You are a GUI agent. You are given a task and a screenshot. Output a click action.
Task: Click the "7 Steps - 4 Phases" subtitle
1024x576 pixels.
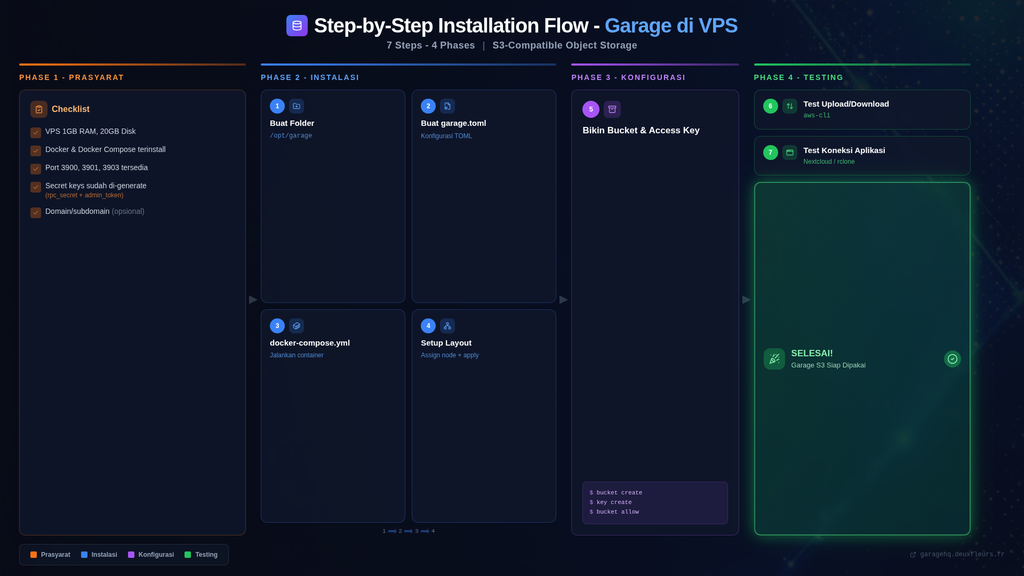pyautogui.click(x=430, y=45)
